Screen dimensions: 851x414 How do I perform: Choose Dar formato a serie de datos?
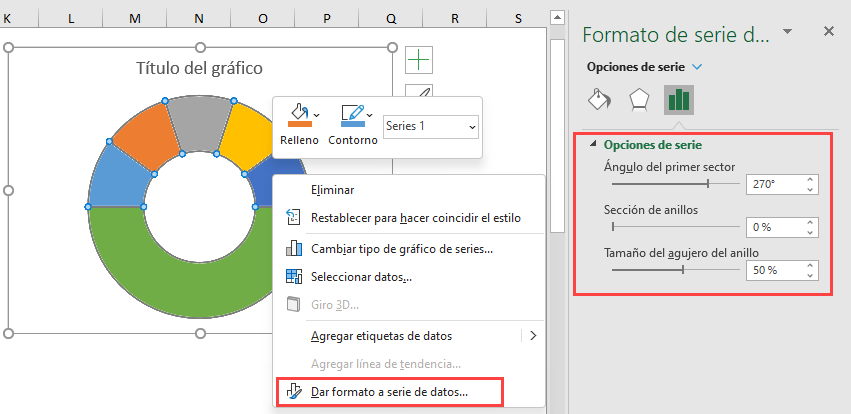point(389,392)
